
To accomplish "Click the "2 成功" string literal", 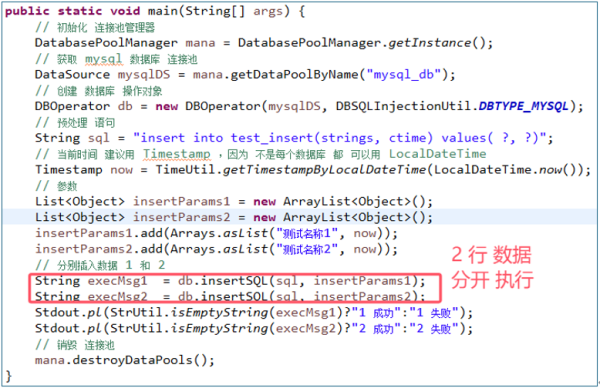I will [x=377, y=328].
